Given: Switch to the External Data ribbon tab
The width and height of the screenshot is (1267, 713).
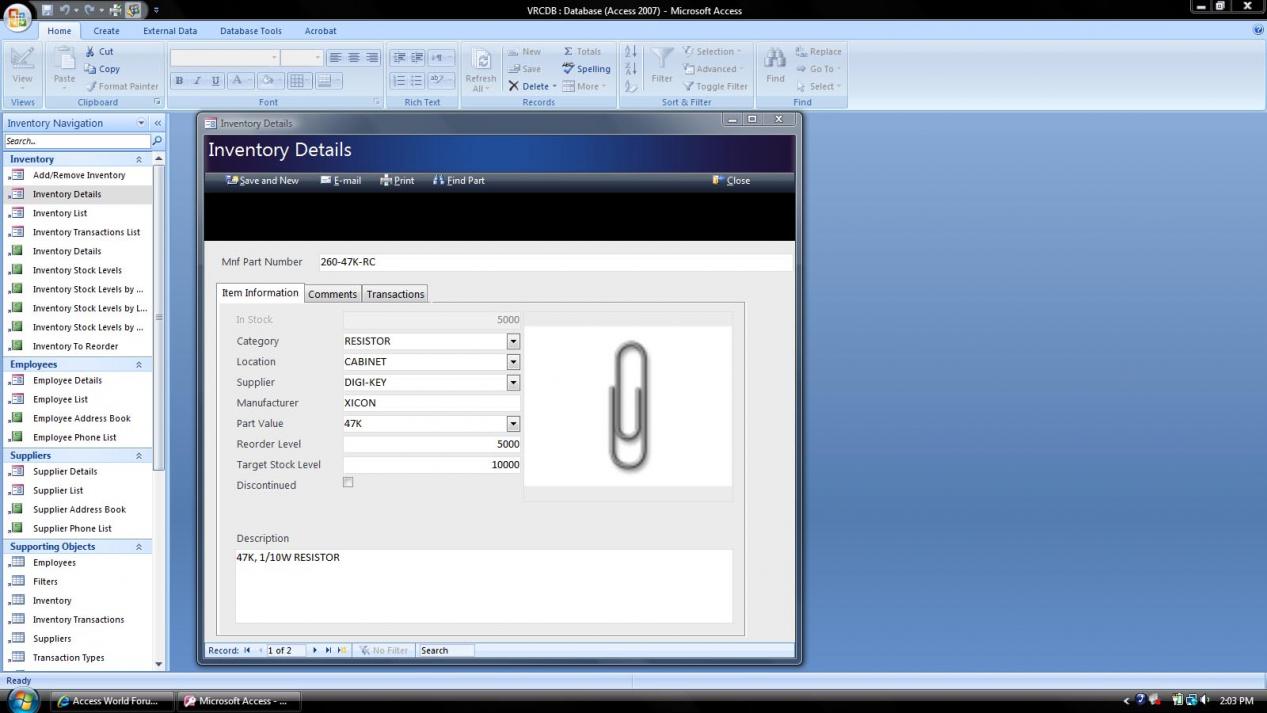Looking at the screenshot, I should (170, 31).
